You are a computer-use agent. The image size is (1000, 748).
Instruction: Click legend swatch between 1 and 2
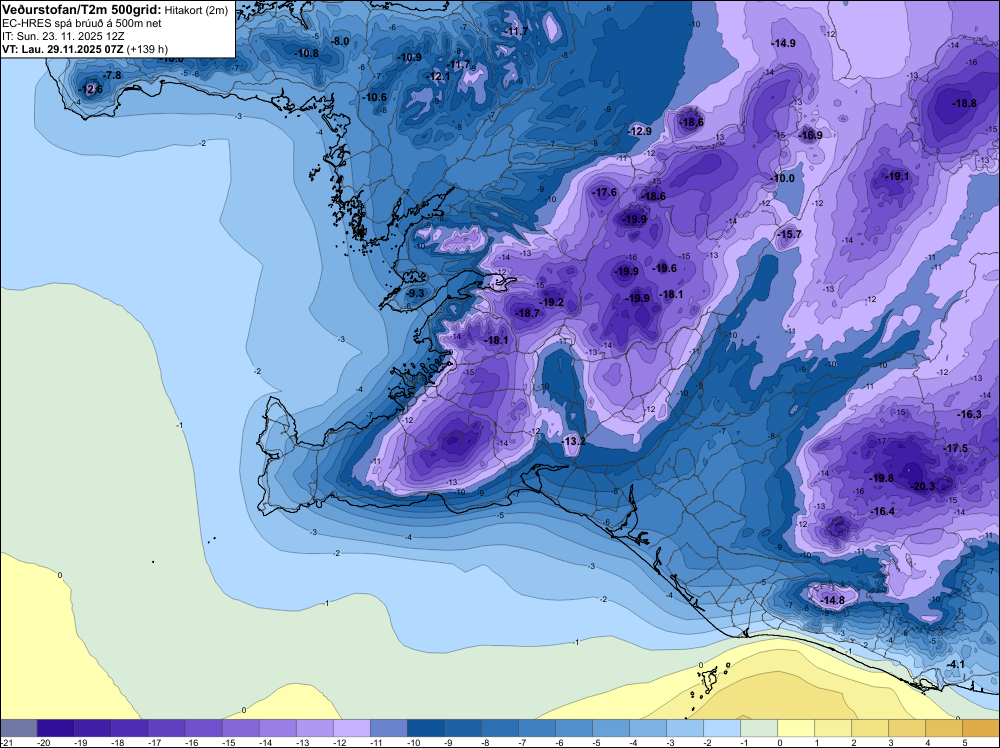pos(832,728)
